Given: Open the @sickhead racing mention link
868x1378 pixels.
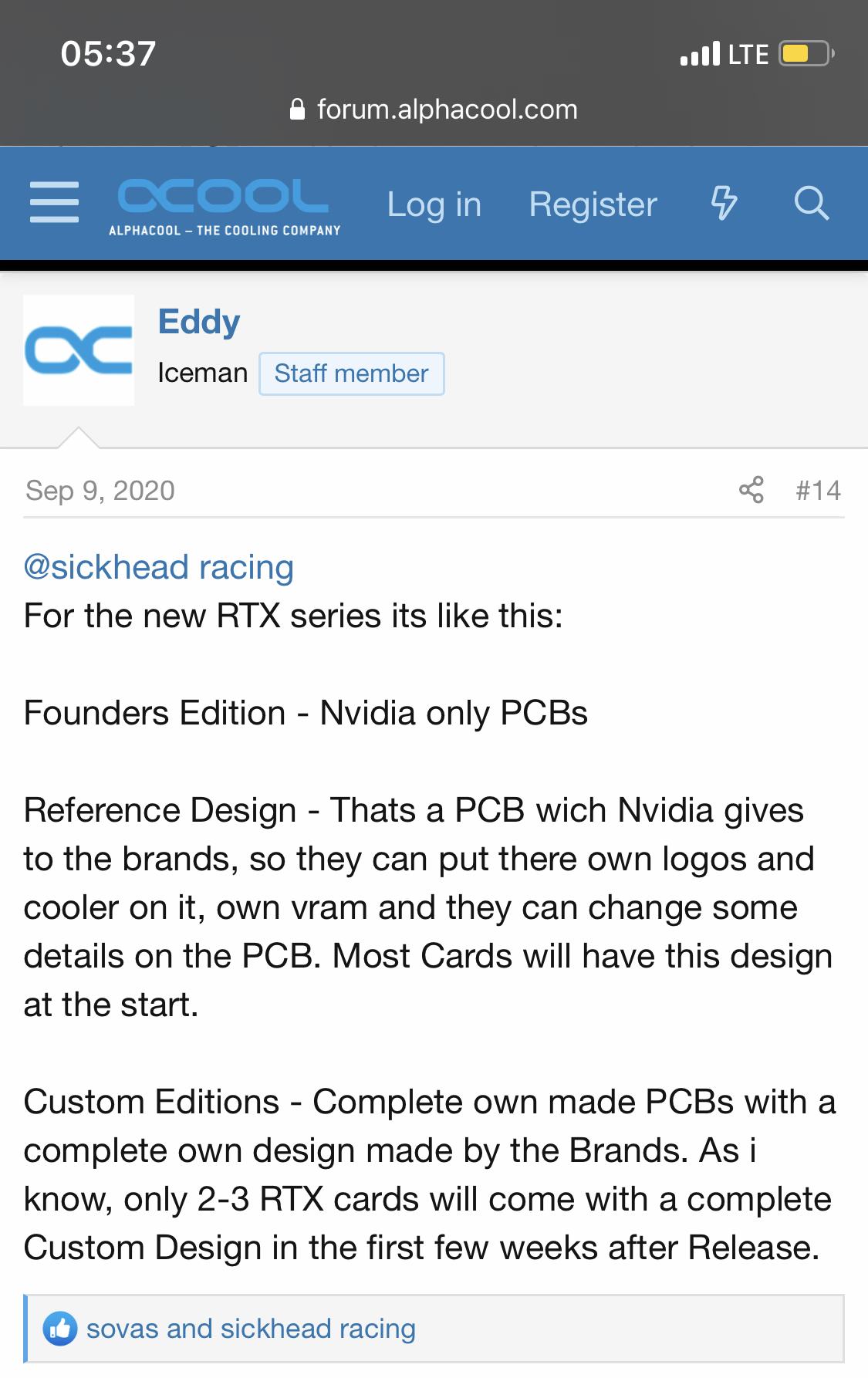Looking at the screenshot, I should tap(159, 567).
